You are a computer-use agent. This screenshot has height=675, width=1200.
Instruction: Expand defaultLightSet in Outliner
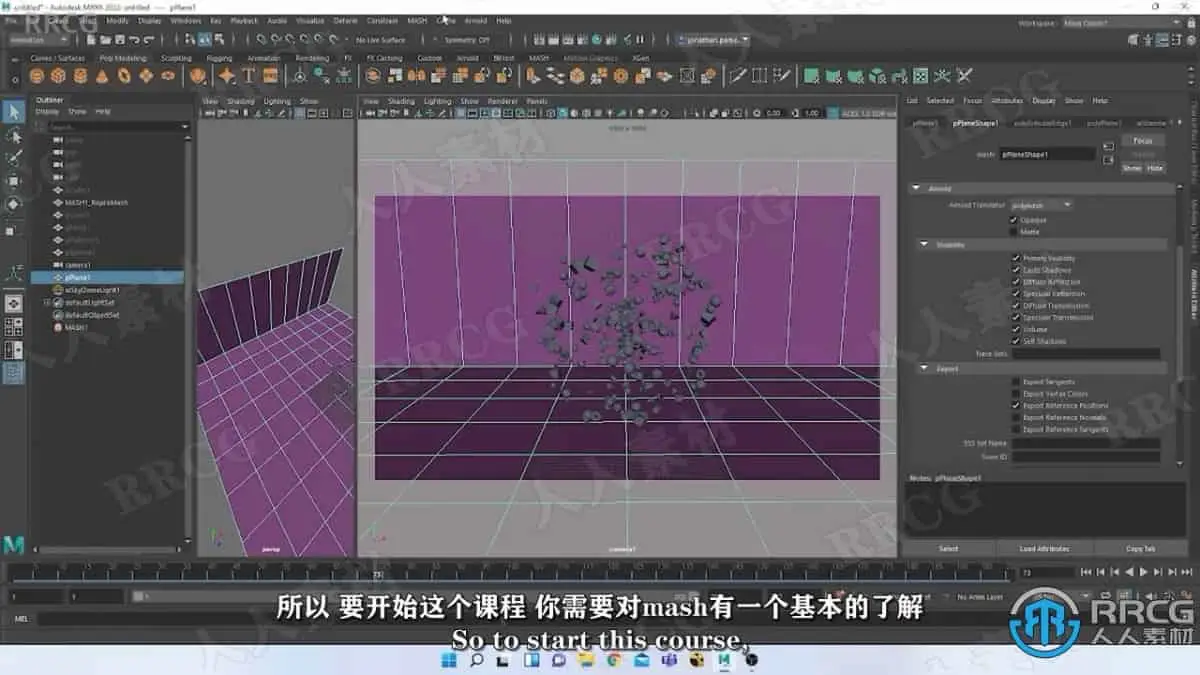tap(47, 302)
